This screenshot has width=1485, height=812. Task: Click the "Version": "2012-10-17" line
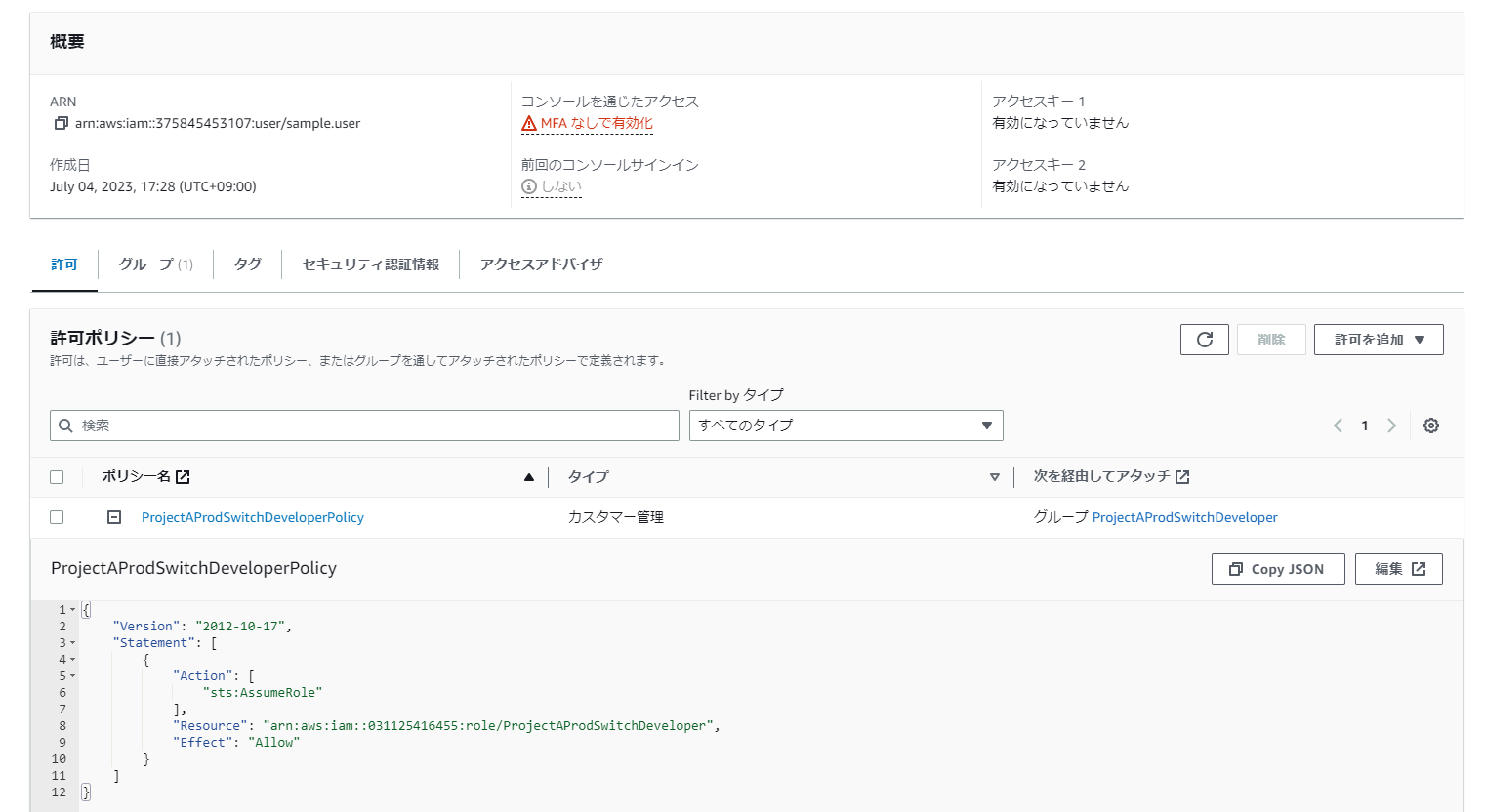202,627
